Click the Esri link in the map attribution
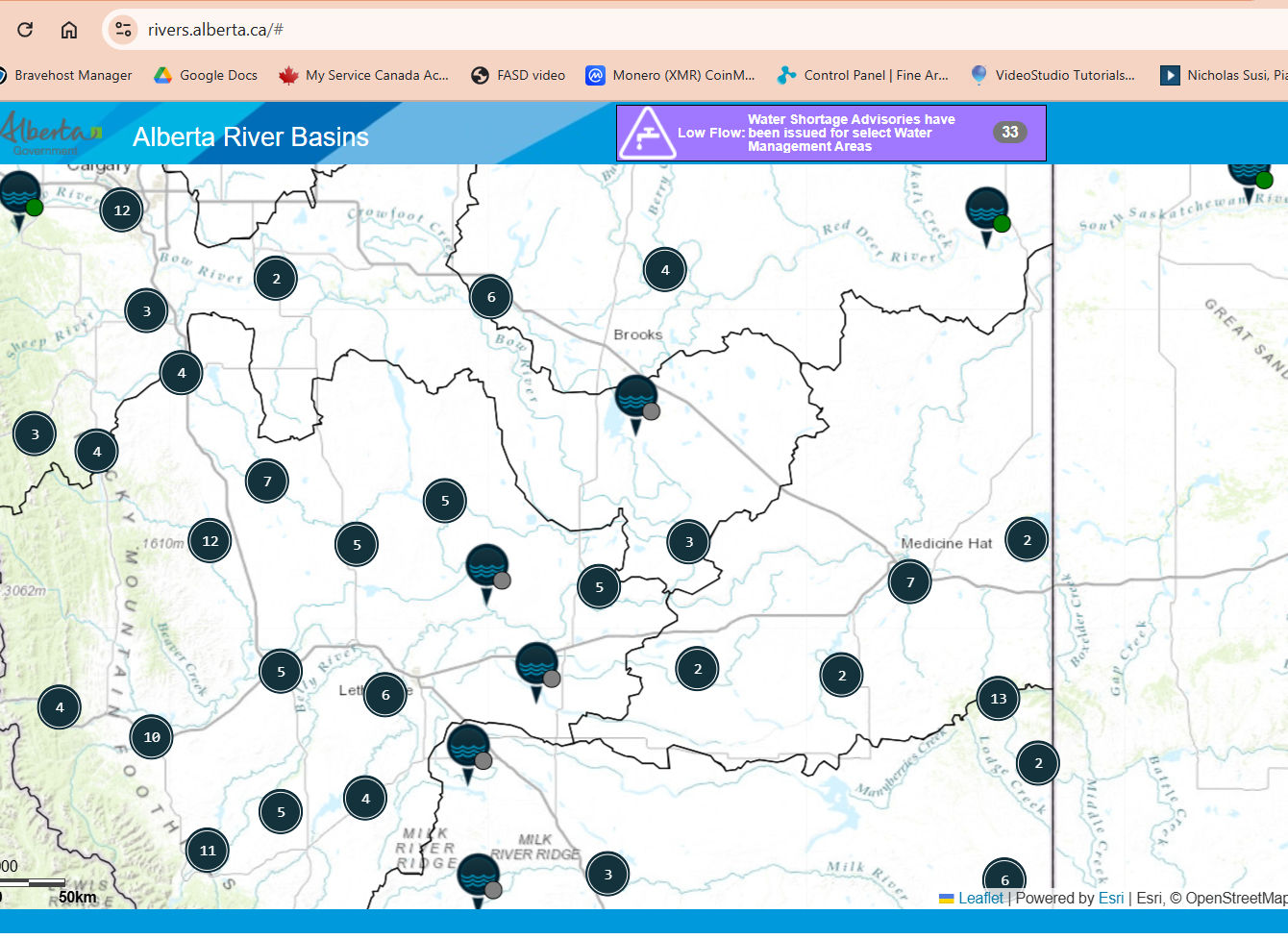The height and width of the screenshot is (939, 1288). [x=1111, y=898]
